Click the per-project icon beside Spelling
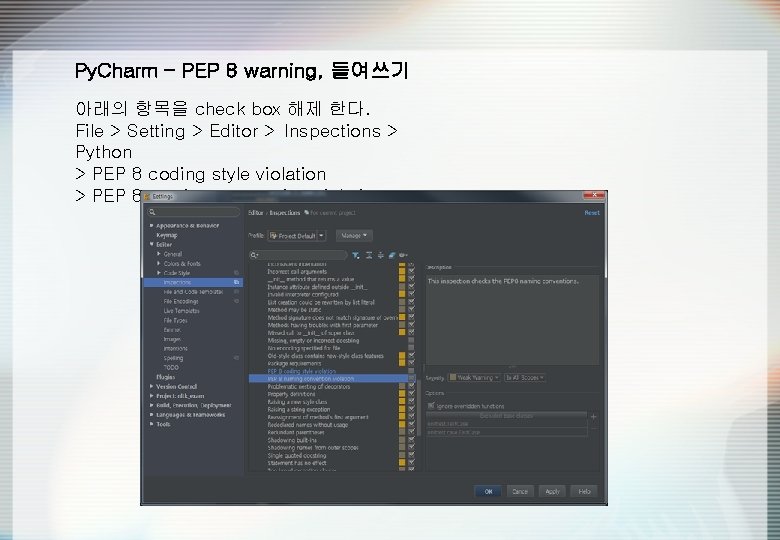Viewport: 780px width, 540px height. [x=236, y=358]
